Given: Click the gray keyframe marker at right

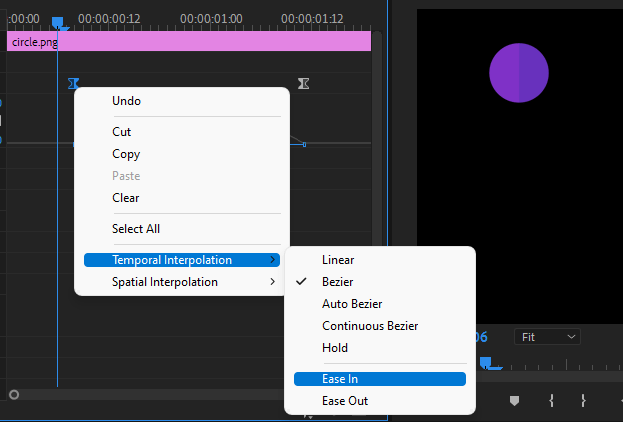Looking at the screenshot, I should pos(304,83).
